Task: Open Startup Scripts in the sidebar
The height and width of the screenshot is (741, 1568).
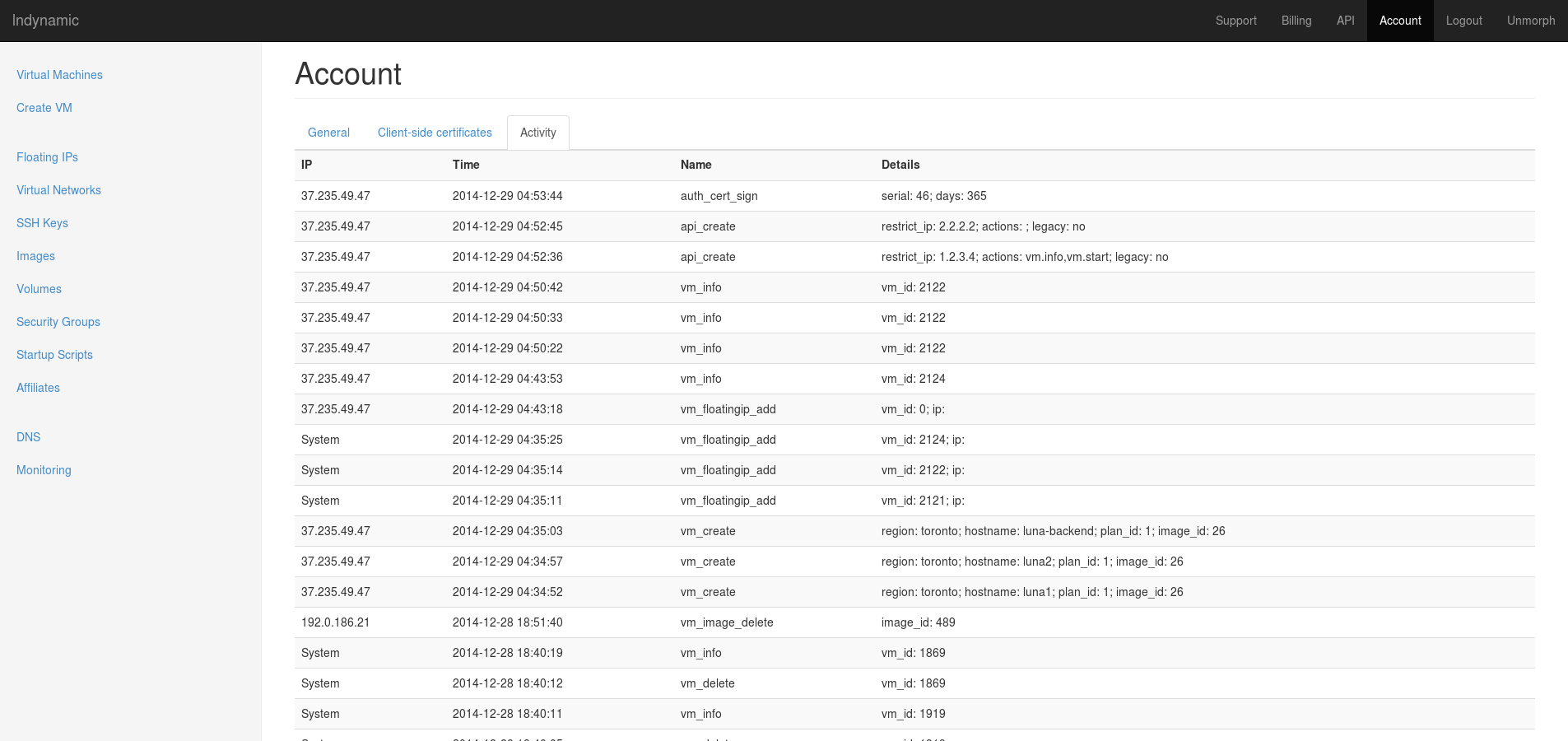Action: (x=54, y=355)
